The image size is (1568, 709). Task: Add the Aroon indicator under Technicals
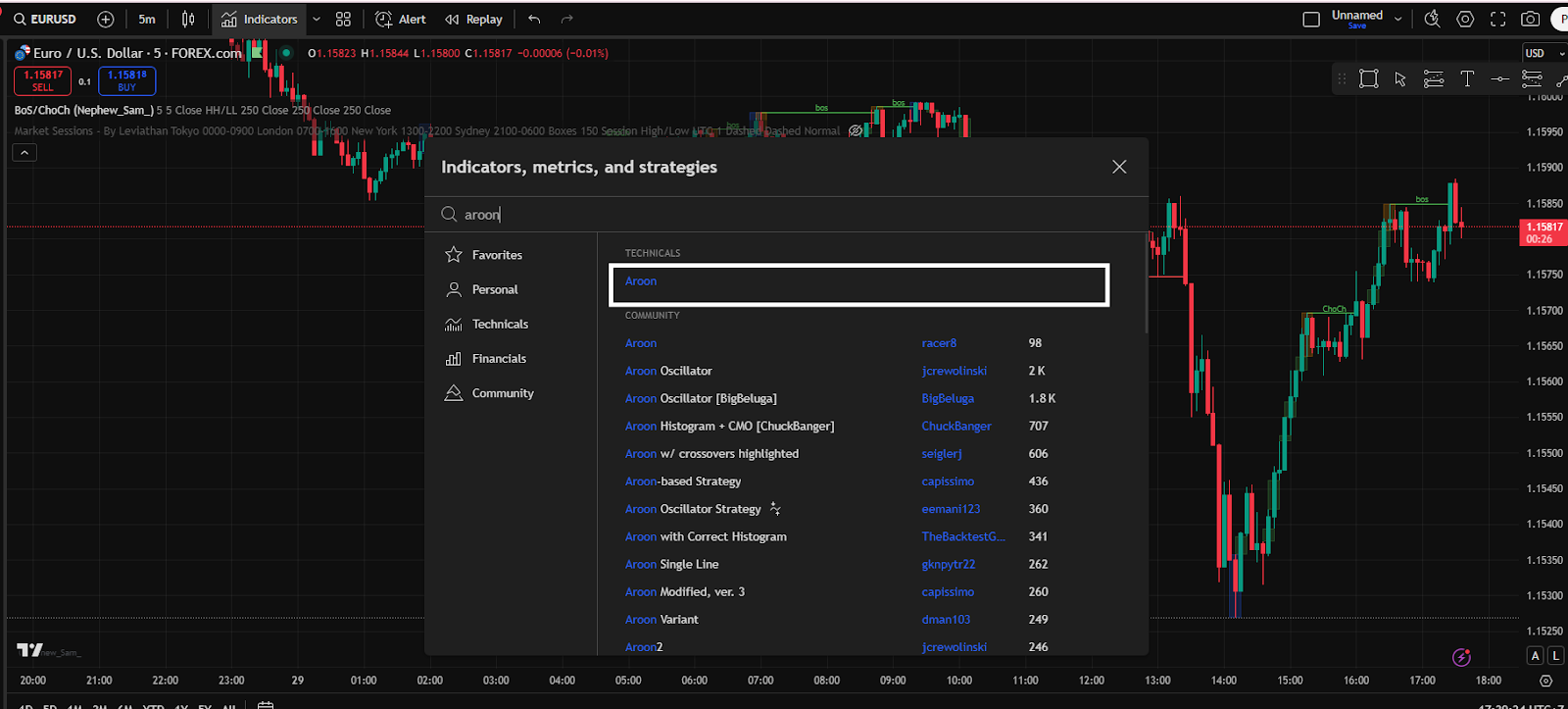tap(858, 284)
